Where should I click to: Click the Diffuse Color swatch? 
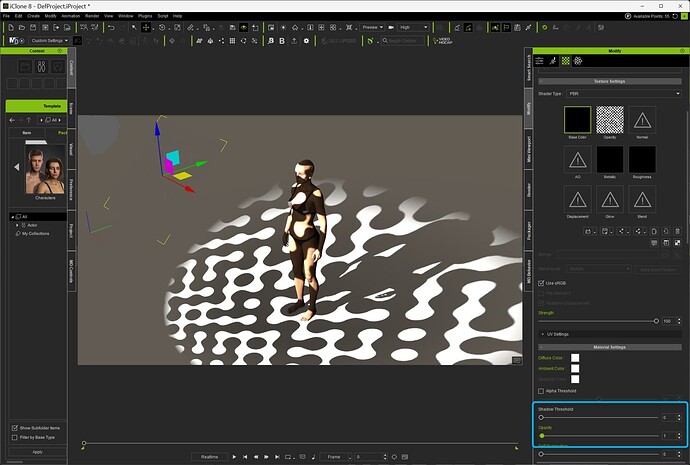tap(575, 358)
